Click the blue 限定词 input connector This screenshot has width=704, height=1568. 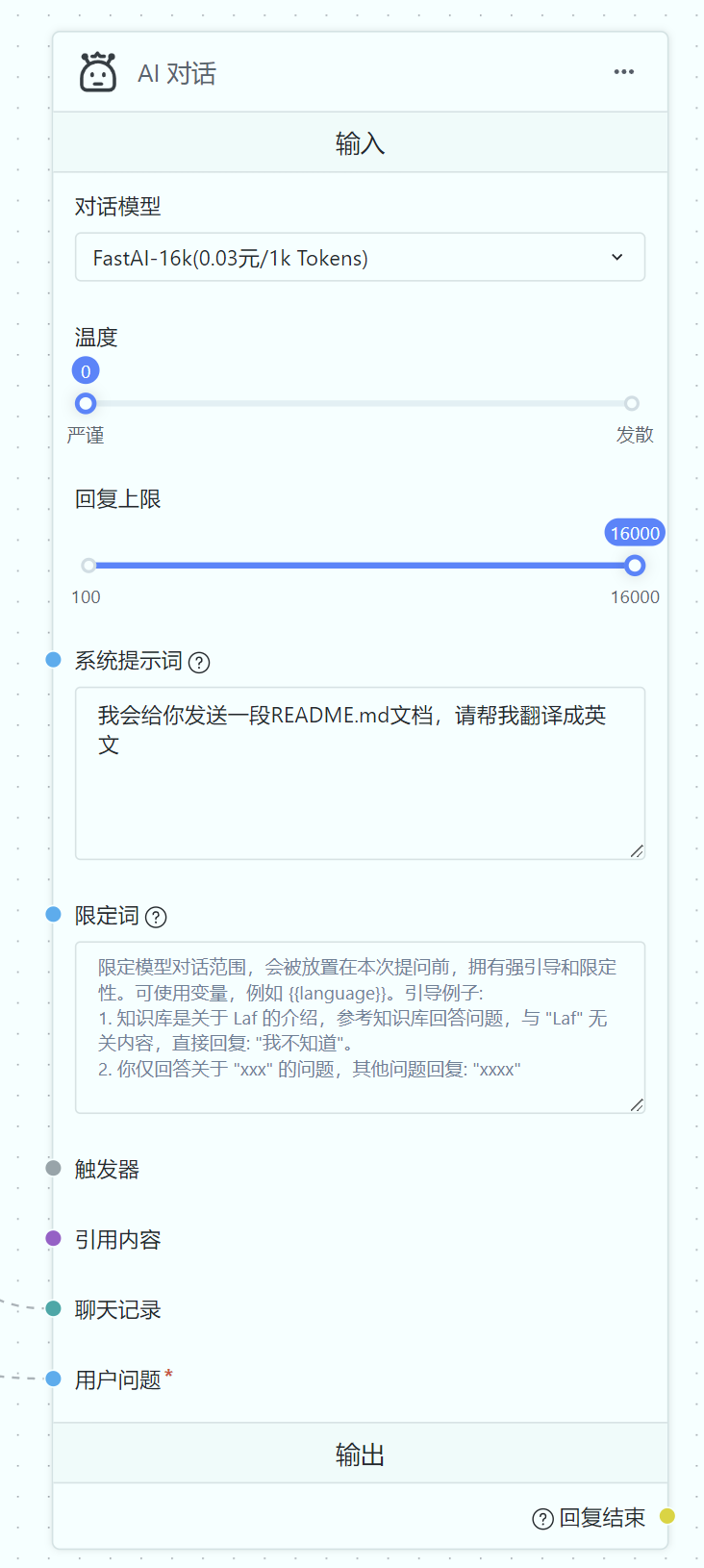click(54, 915)
